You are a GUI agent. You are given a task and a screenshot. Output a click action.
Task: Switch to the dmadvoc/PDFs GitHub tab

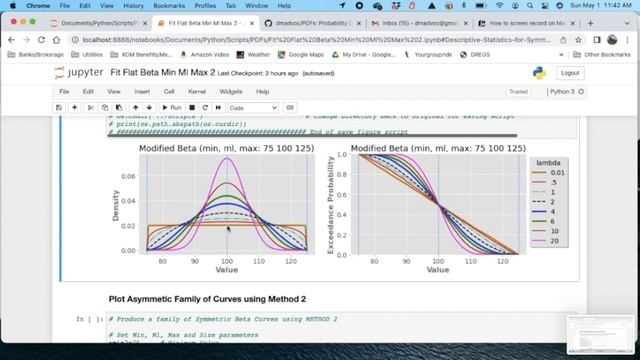tap(312, 23)
